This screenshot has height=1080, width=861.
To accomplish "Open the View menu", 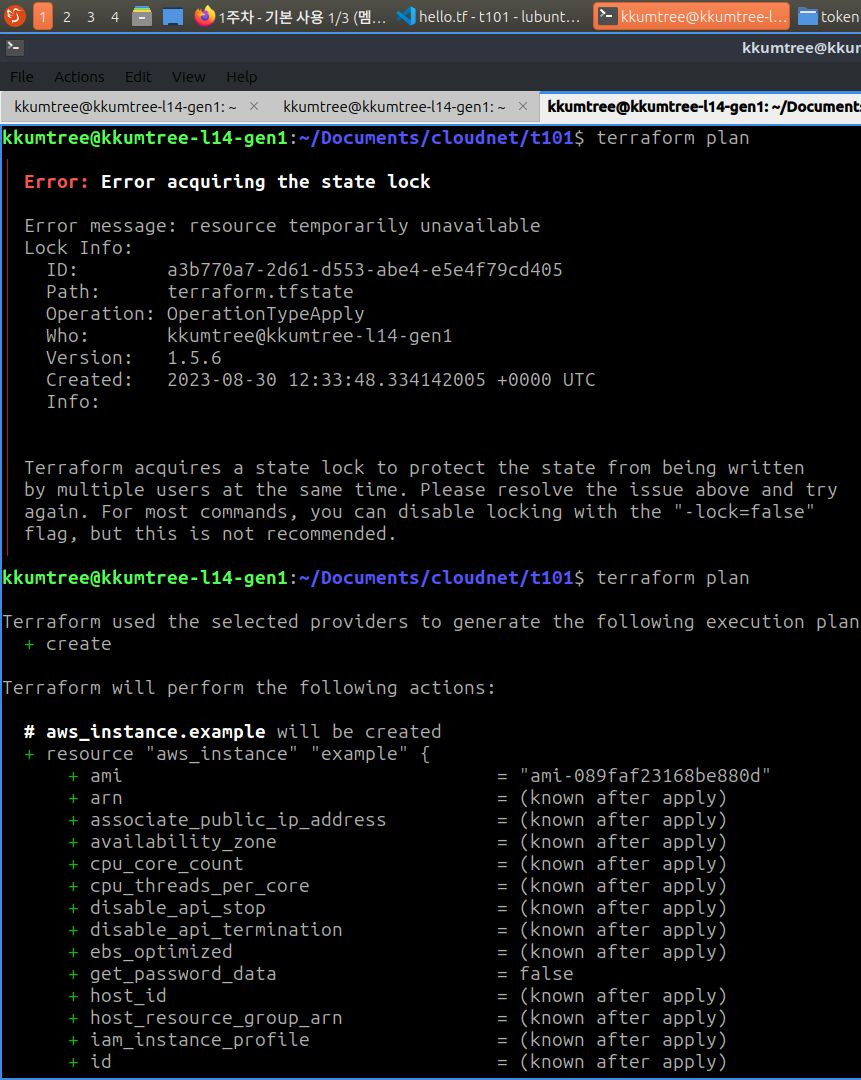I will click(189, 76).
